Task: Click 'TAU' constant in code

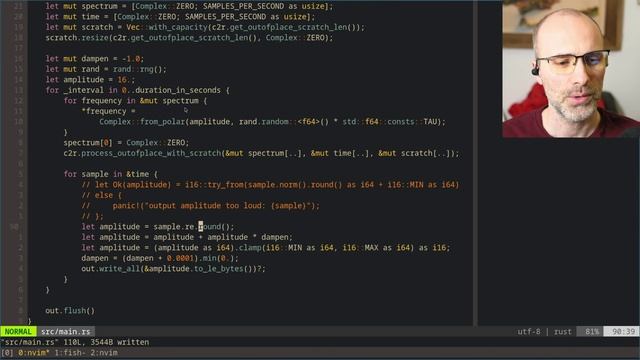Action: [432, 122]
